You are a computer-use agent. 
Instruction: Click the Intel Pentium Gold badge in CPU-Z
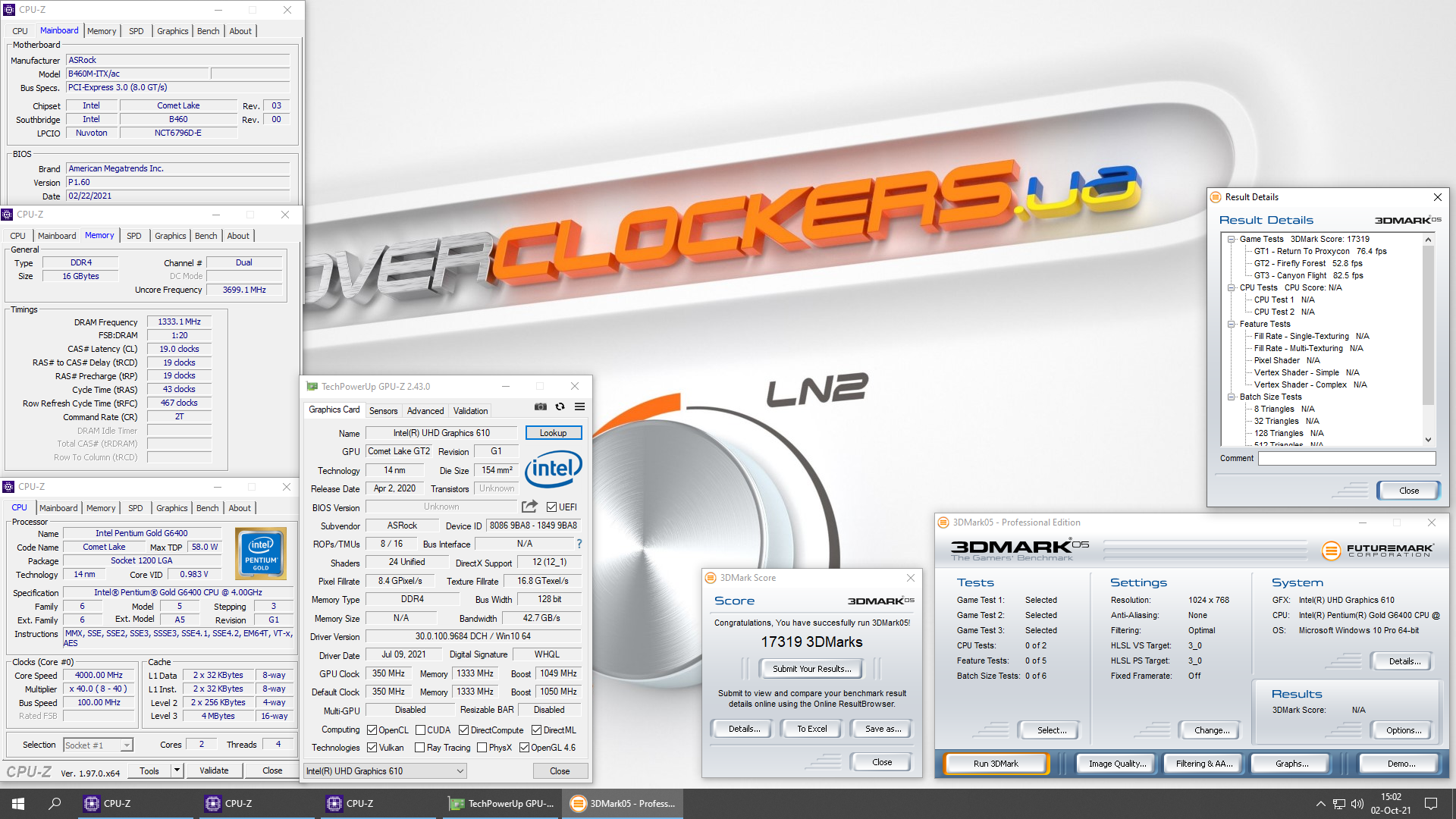261,554
